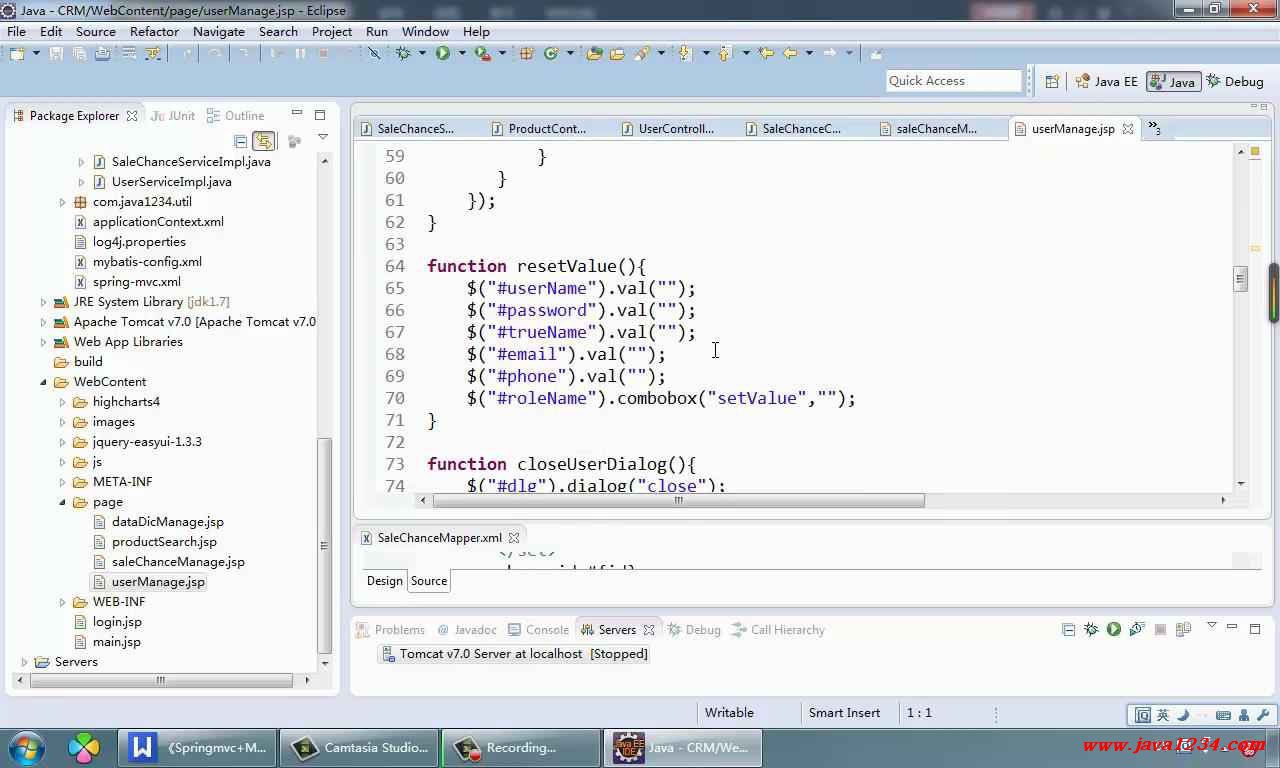Click the Debug bug toolbar icon
The width and height of the screenshot is (1280, 768).
403,54
